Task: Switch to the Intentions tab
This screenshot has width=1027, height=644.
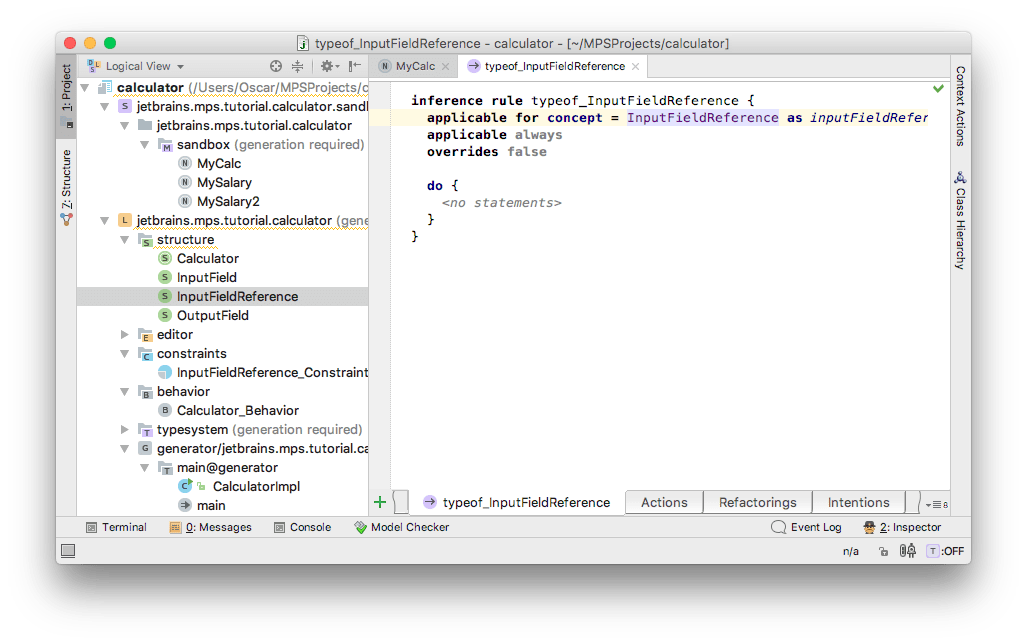Action: coord(857,502)
